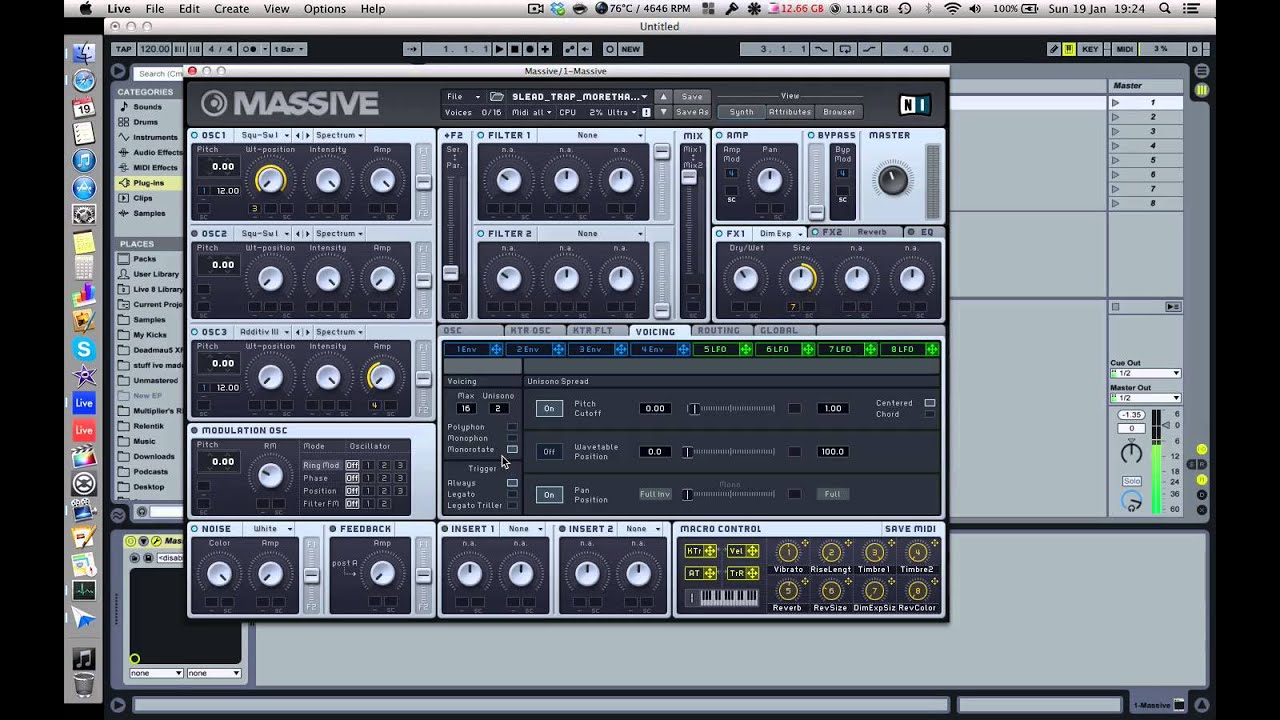The width and height of the screenshot is (1280, 720).
Task: Open Filter 2 type dropdown
Action: coord(593,233)
